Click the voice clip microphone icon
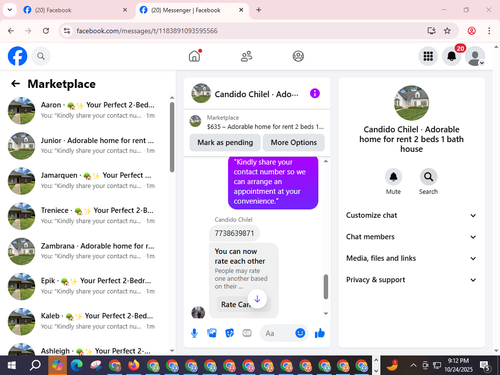The width and height of the screenshot is (500, 375). [x=194, y=333]
